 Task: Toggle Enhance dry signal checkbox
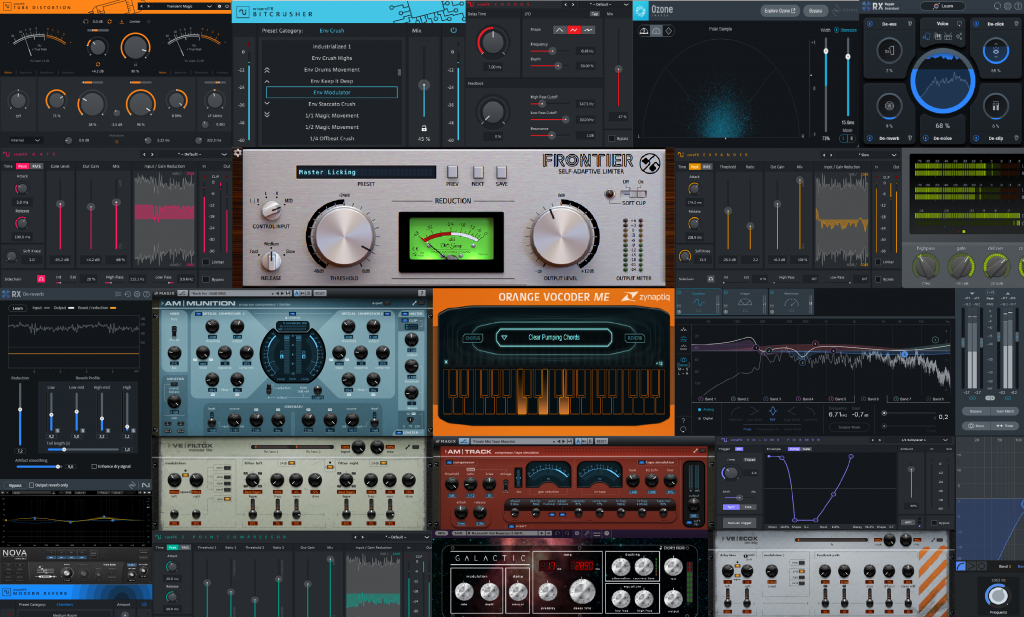(x=93, y=466)
